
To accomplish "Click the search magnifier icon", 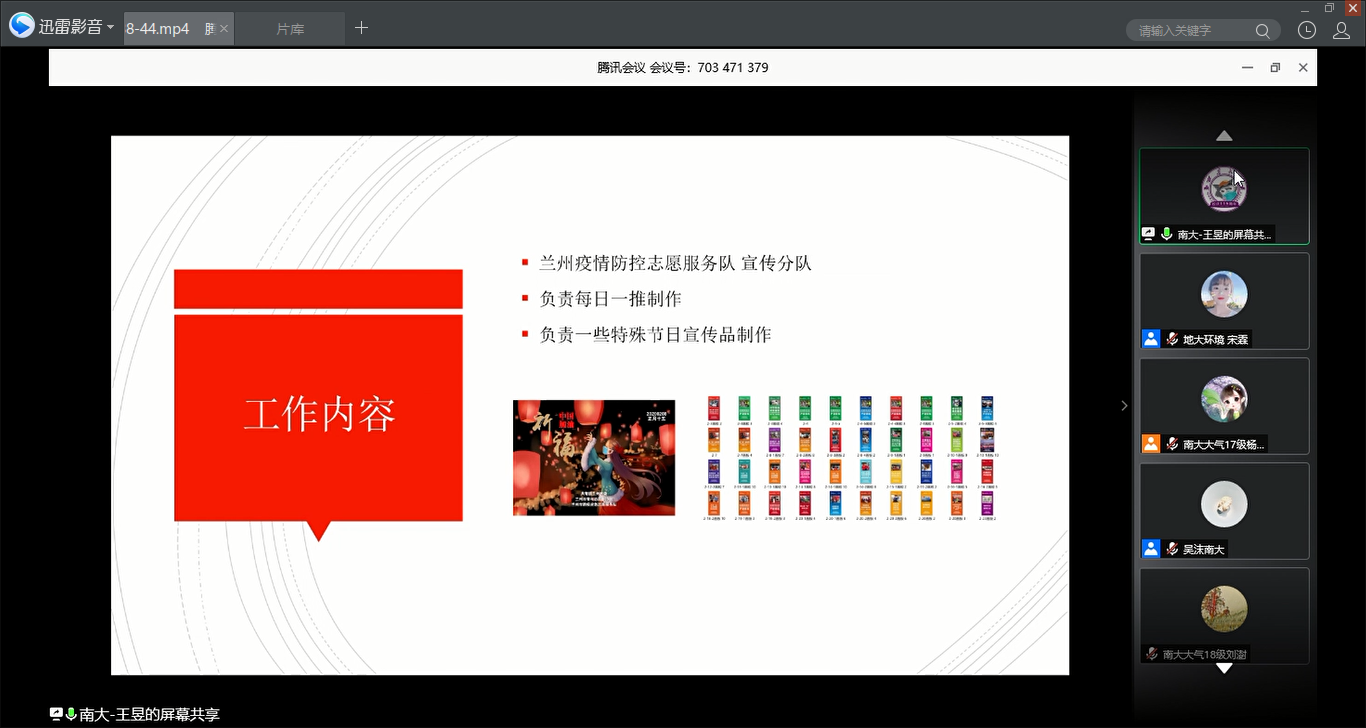I will click(x=1264, y=31).
